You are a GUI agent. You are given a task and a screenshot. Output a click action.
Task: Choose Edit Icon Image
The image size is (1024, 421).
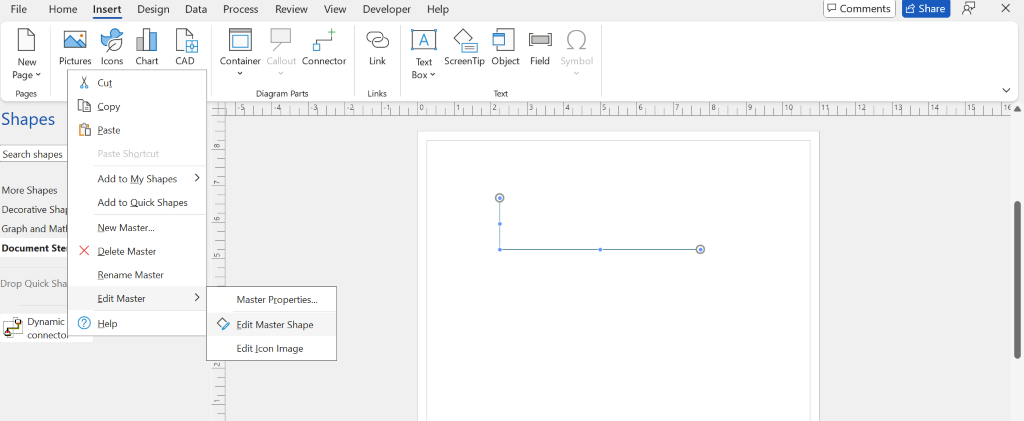click(272, 349)
